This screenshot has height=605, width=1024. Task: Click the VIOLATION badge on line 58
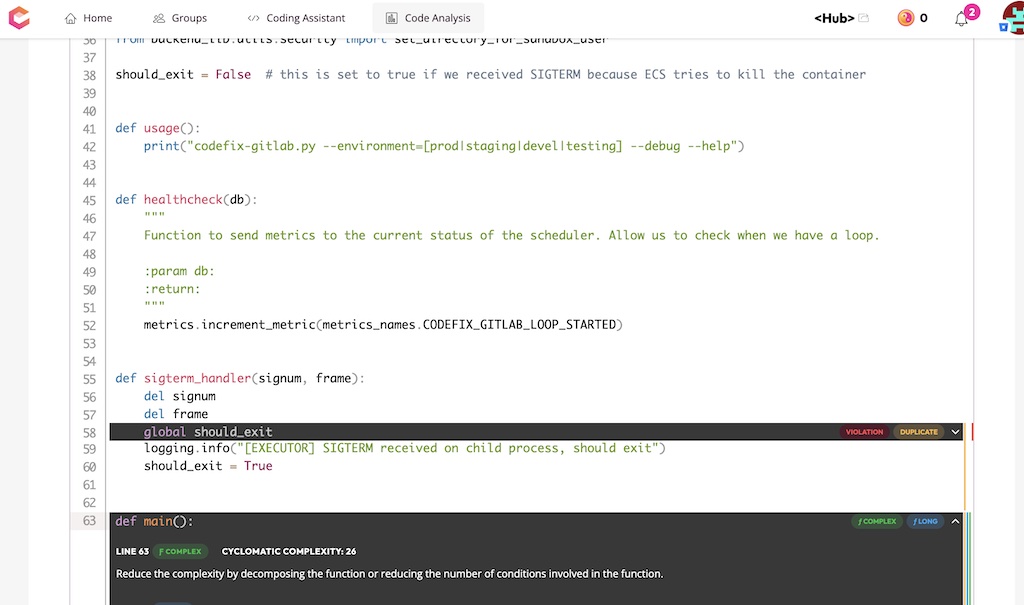[864, 432]
